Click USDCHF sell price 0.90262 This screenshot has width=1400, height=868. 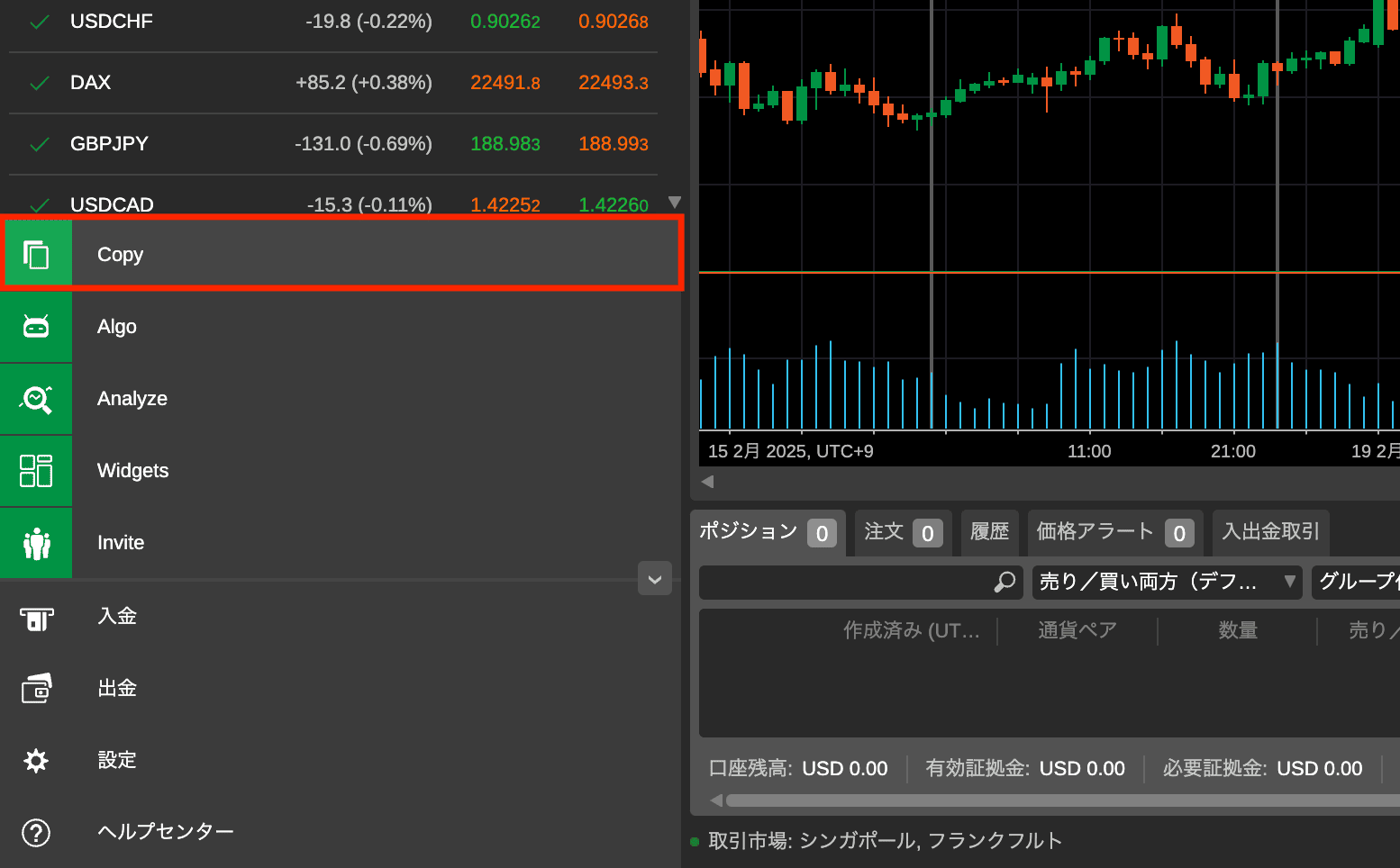tap(505, 22)
